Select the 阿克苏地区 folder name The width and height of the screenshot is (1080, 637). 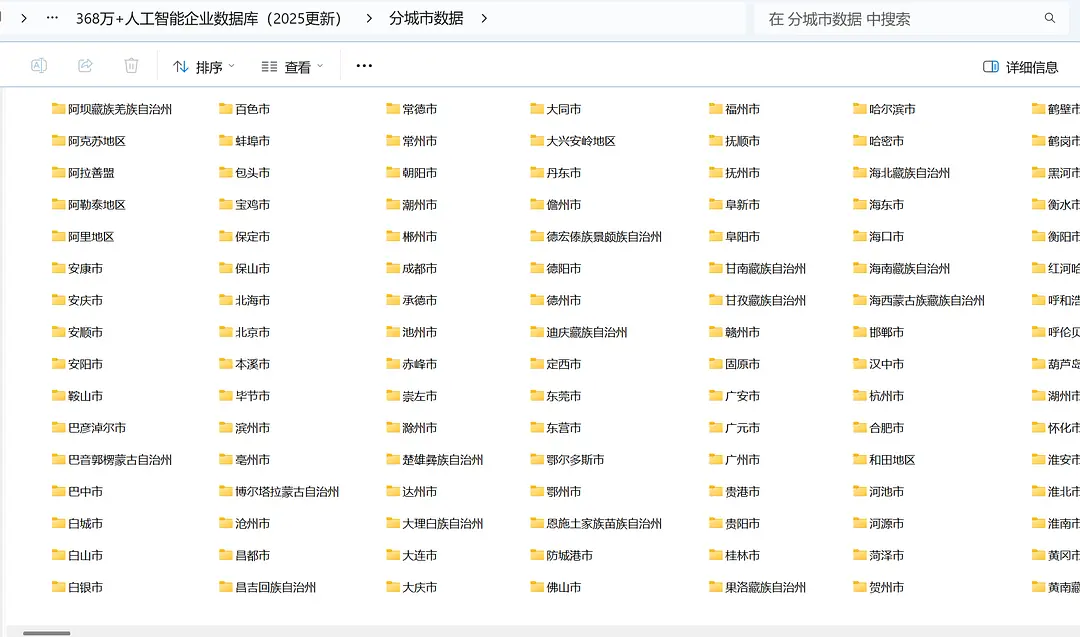pyautogui.click(x=97, y=141)
